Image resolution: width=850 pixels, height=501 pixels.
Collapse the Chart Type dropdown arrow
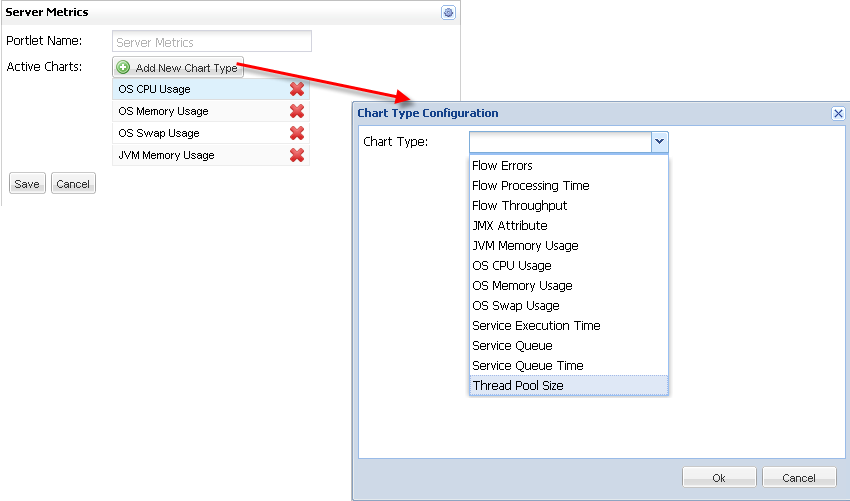659,142
